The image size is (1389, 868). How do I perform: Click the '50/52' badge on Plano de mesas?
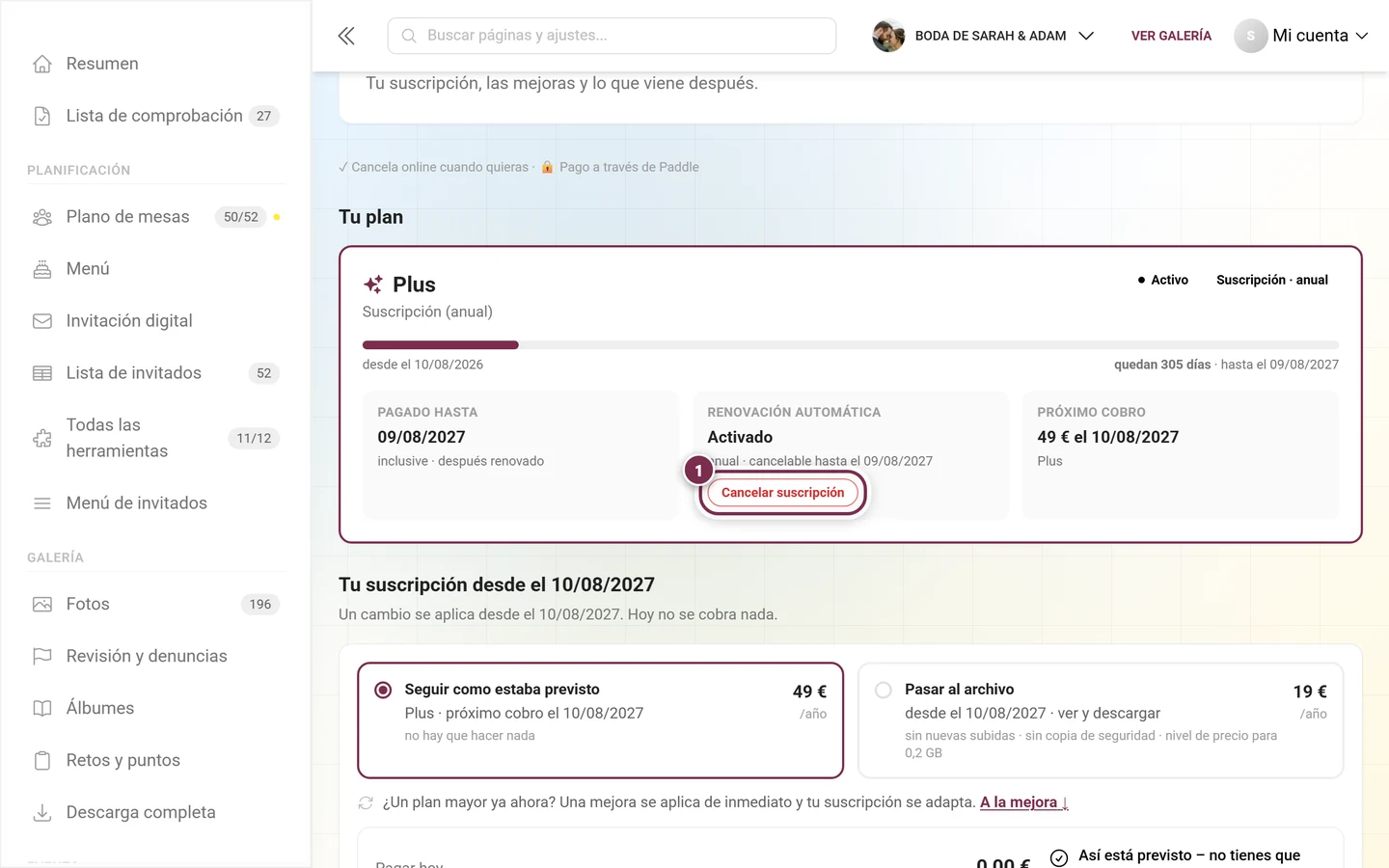point(241,217)
